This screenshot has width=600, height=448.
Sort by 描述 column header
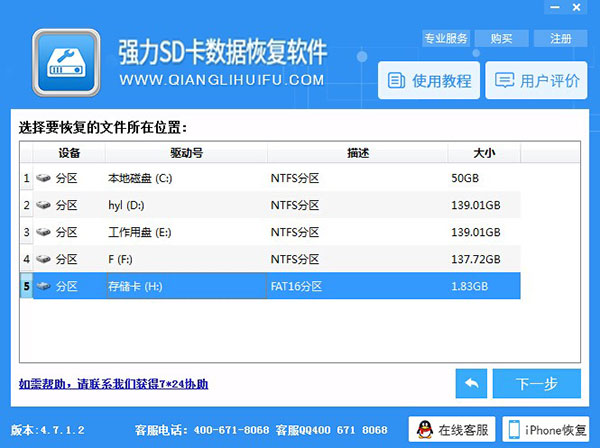[358, 153]
